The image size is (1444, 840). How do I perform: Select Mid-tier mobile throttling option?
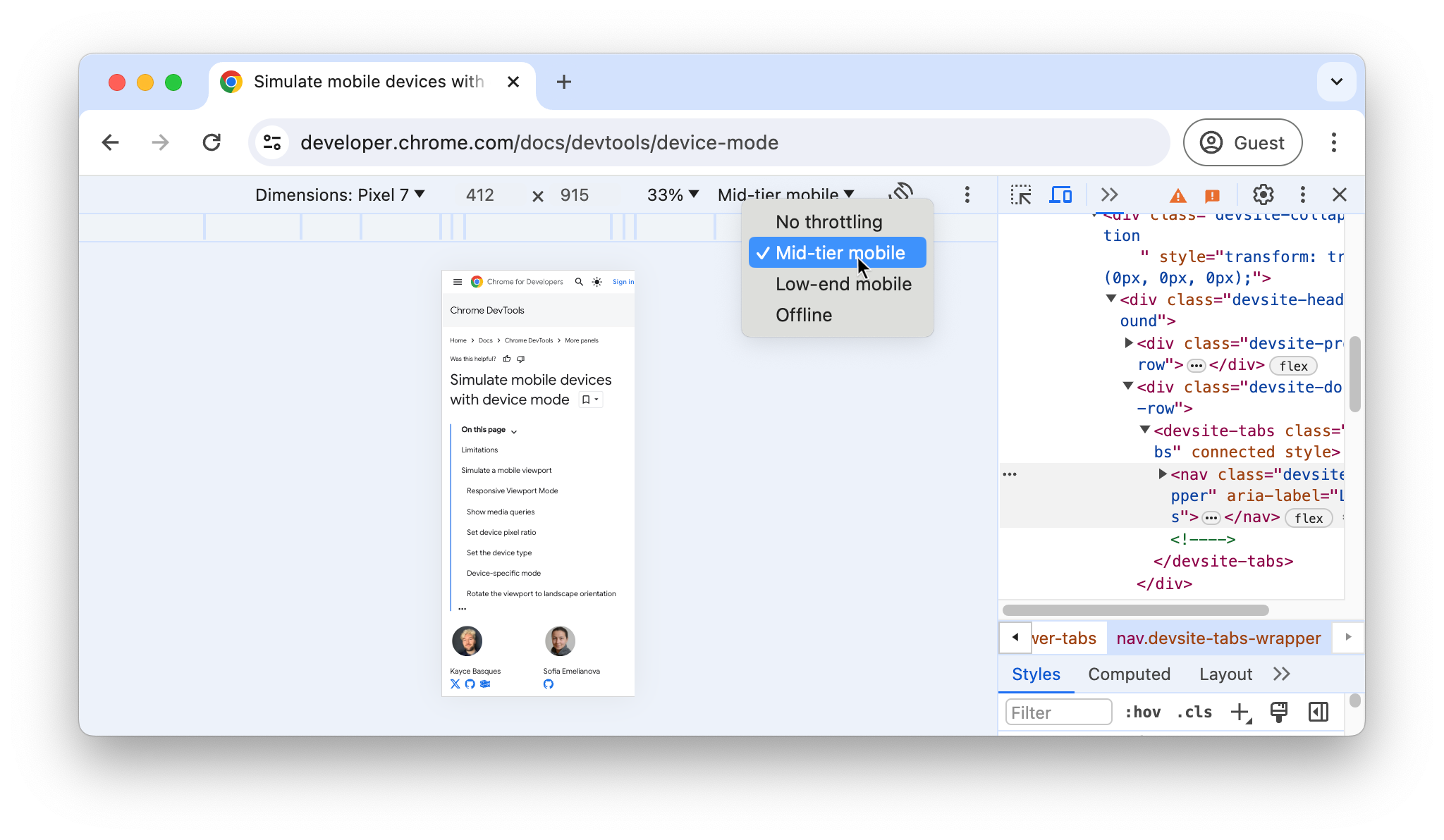[840, 252]
